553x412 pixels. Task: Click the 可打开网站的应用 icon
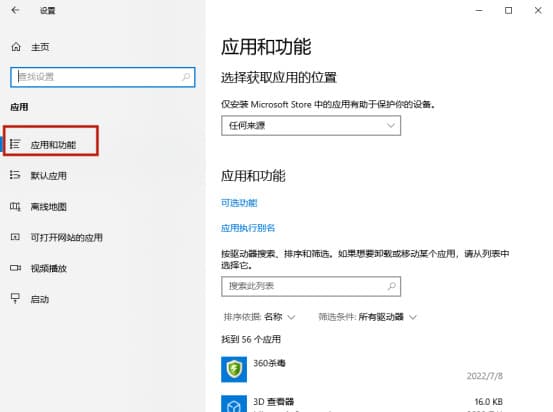click(15, 237)
